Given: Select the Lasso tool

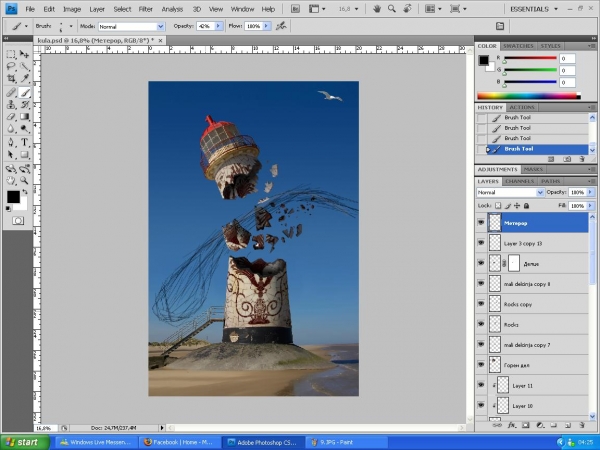Looking at the screenshot, I should pyautogui.click(x=11, y=66).
